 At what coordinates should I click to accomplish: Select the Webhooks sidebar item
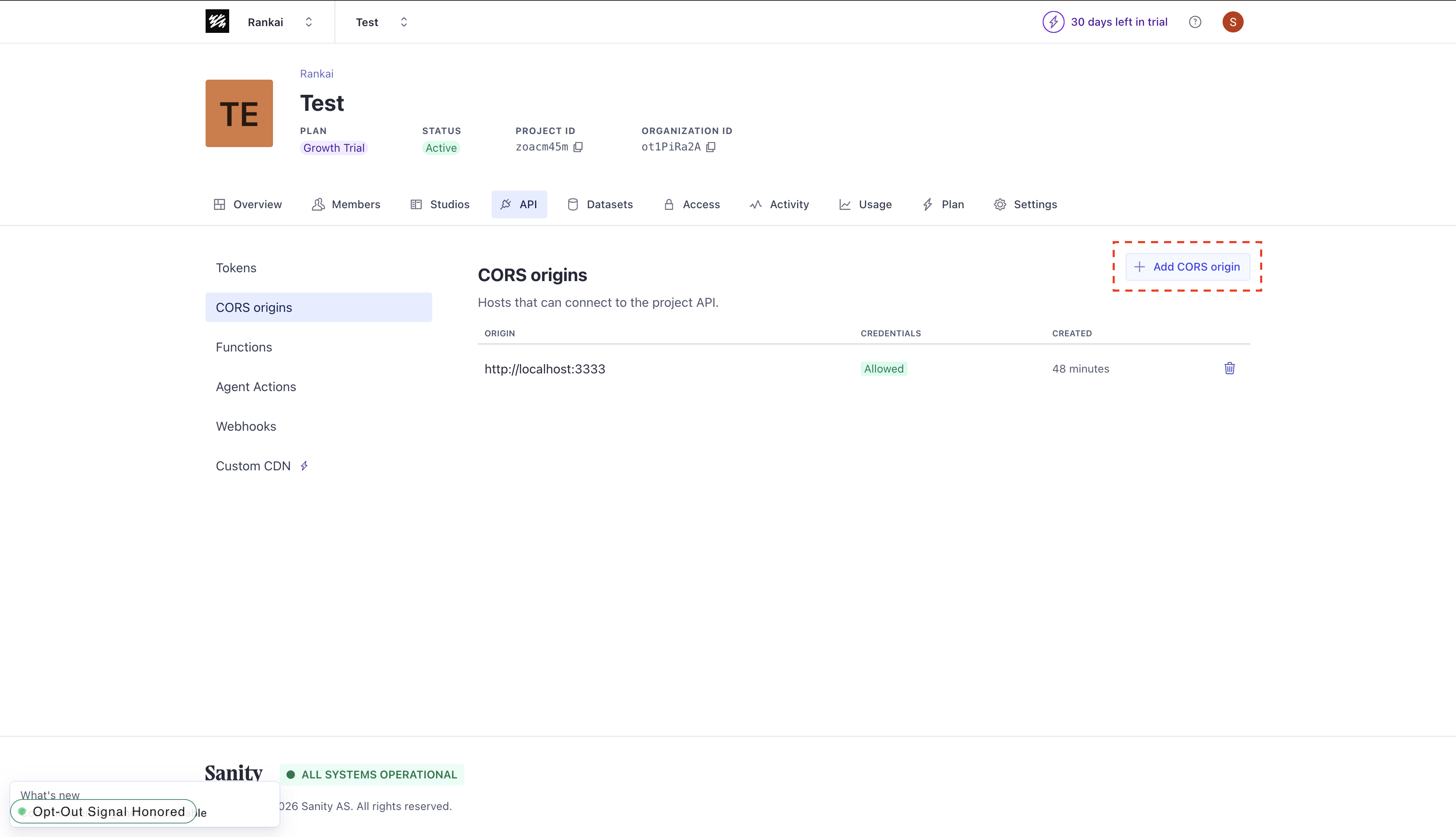click(246, 426)
